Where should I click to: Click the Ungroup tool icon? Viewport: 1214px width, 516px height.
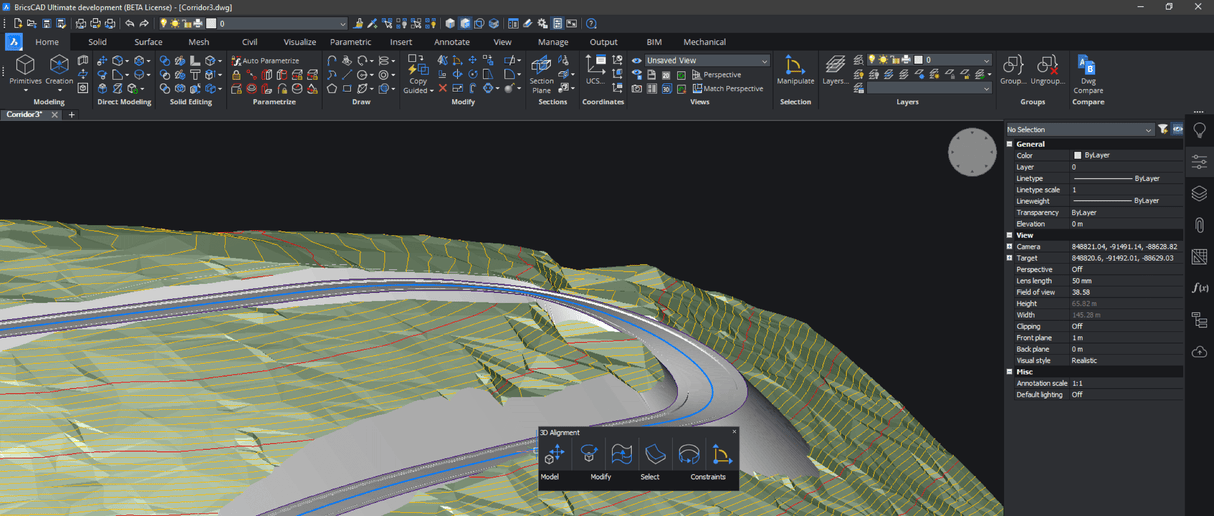[x=1047, y=70]
